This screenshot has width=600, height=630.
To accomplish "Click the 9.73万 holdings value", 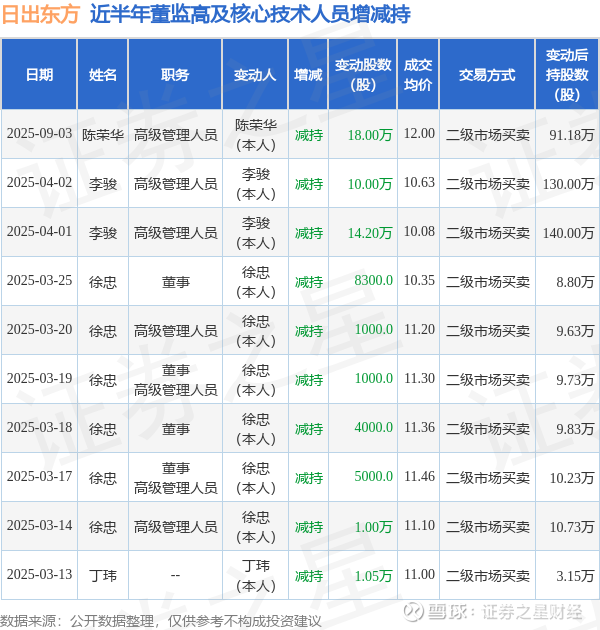I will point(575,380).
